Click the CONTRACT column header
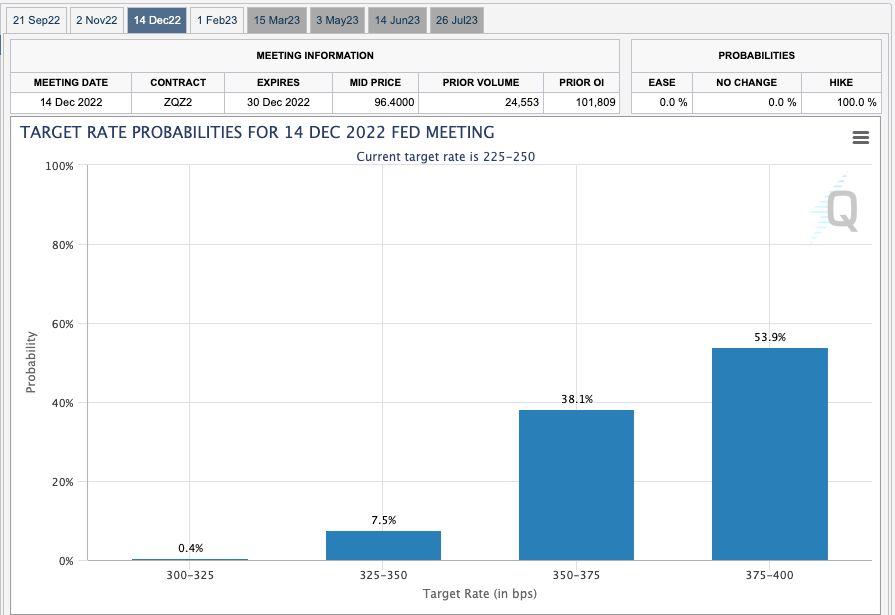 pyautogui.click(x=178, y=82)
